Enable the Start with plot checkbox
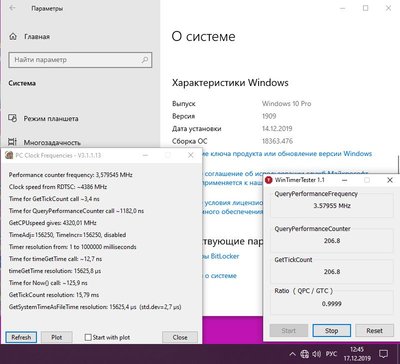Image resolution: width=400 pixels, height=364 pixels. (x=88, y=337)
